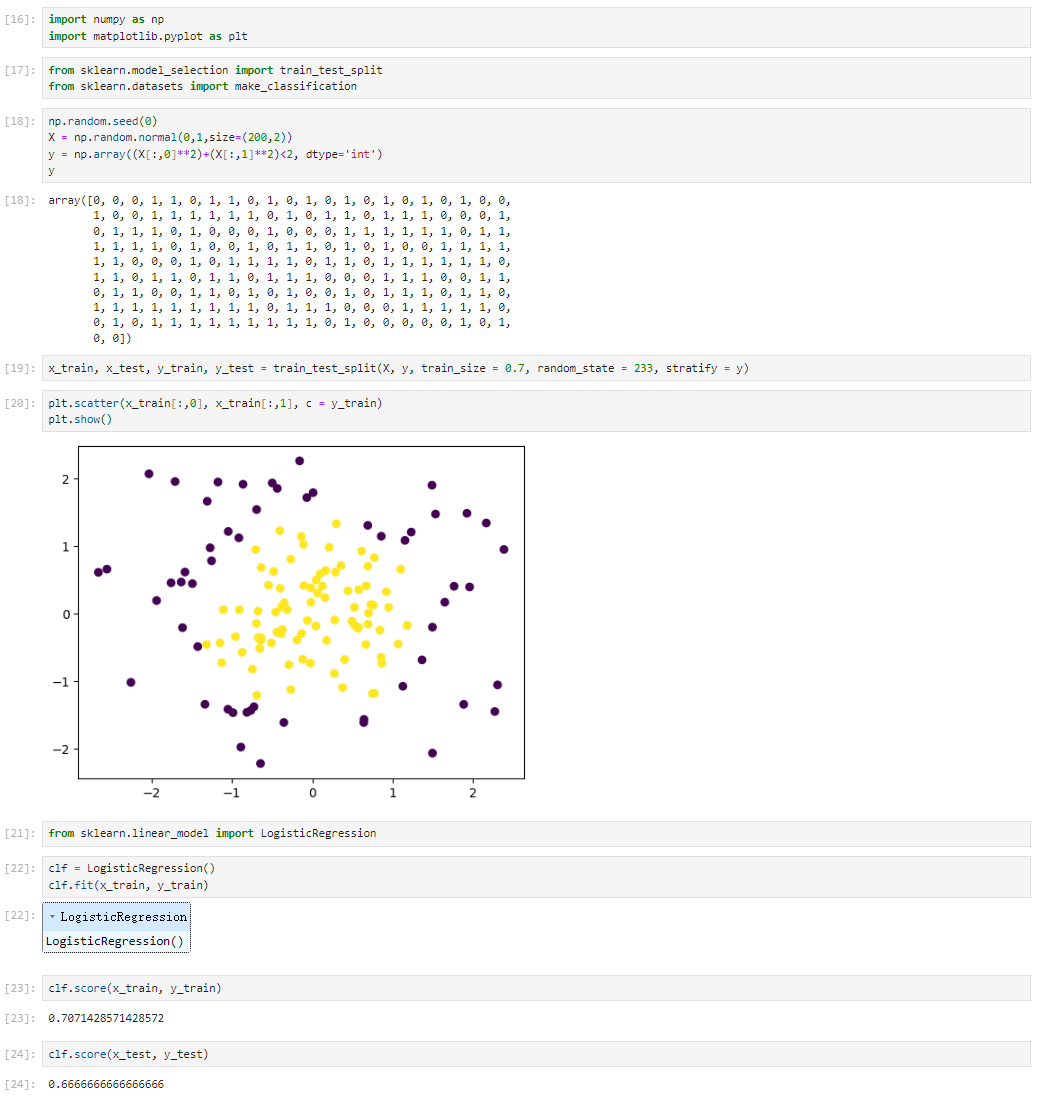Toggle the LogisticRegression widget header label
This screenshot has height=1099, width=1040.
click(x=123, y=917)
